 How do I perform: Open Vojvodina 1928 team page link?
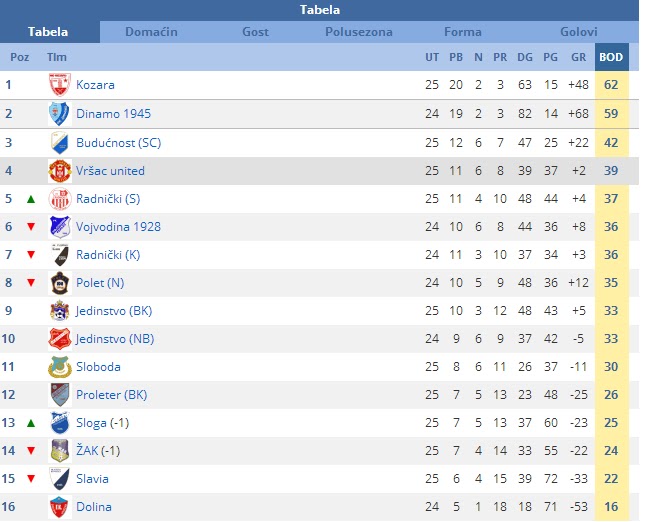tap(118, 227)
